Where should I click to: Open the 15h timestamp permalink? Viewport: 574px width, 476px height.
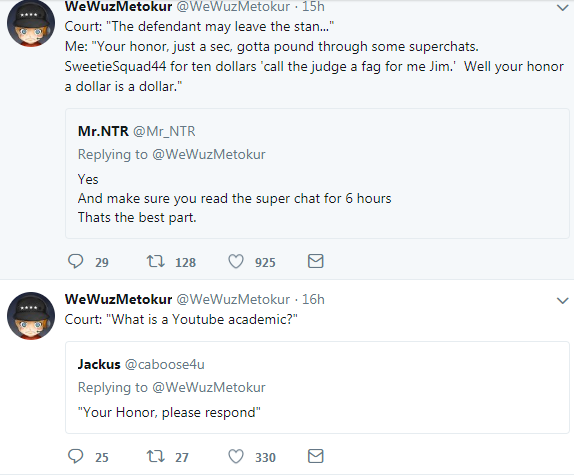pyautogui.click(x=313, y=6)
